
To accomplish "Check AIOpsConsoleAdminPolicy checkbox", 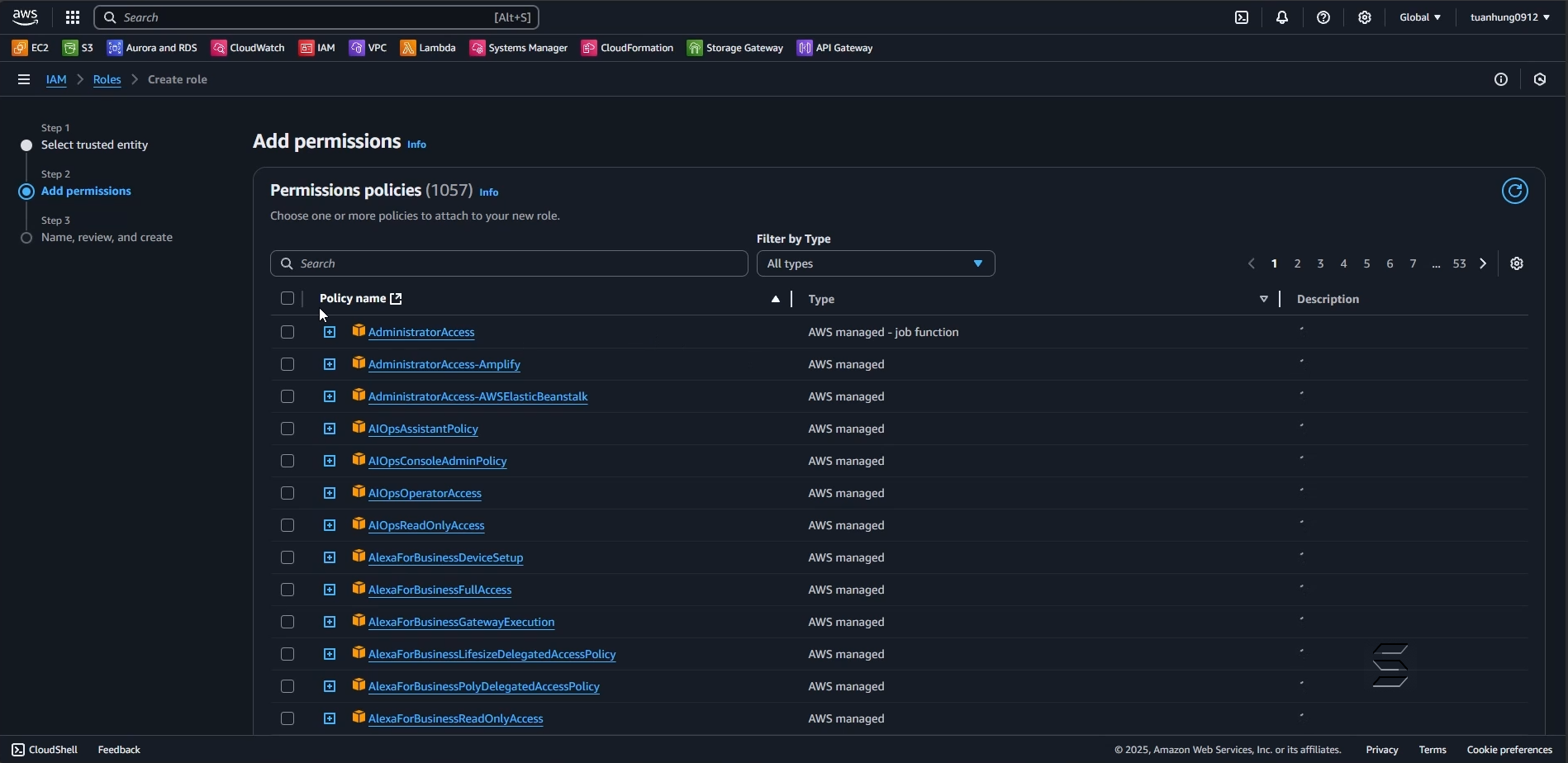I will (287, 461).
